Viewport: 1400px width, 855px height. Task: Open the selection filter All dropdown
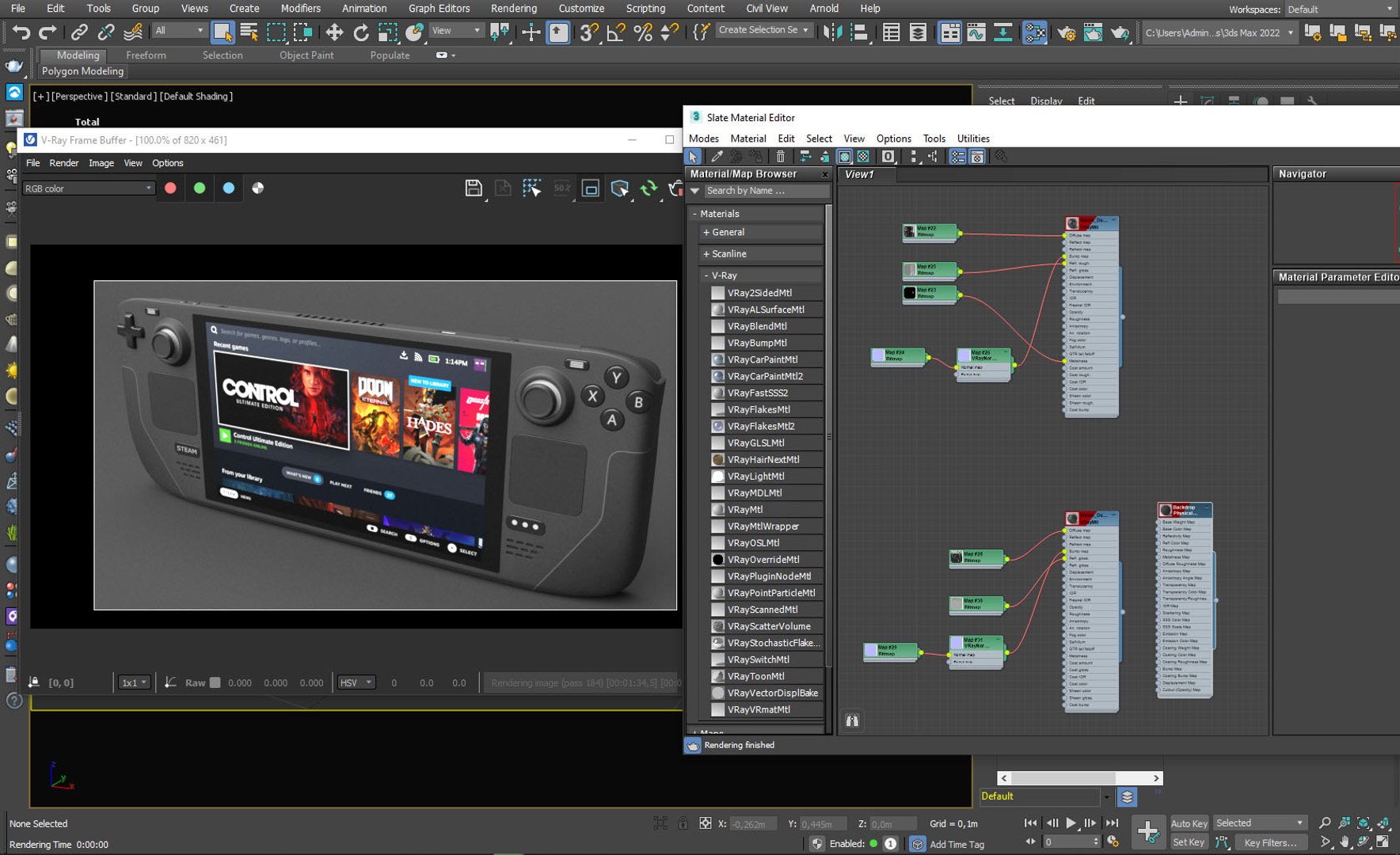(179, 31)
